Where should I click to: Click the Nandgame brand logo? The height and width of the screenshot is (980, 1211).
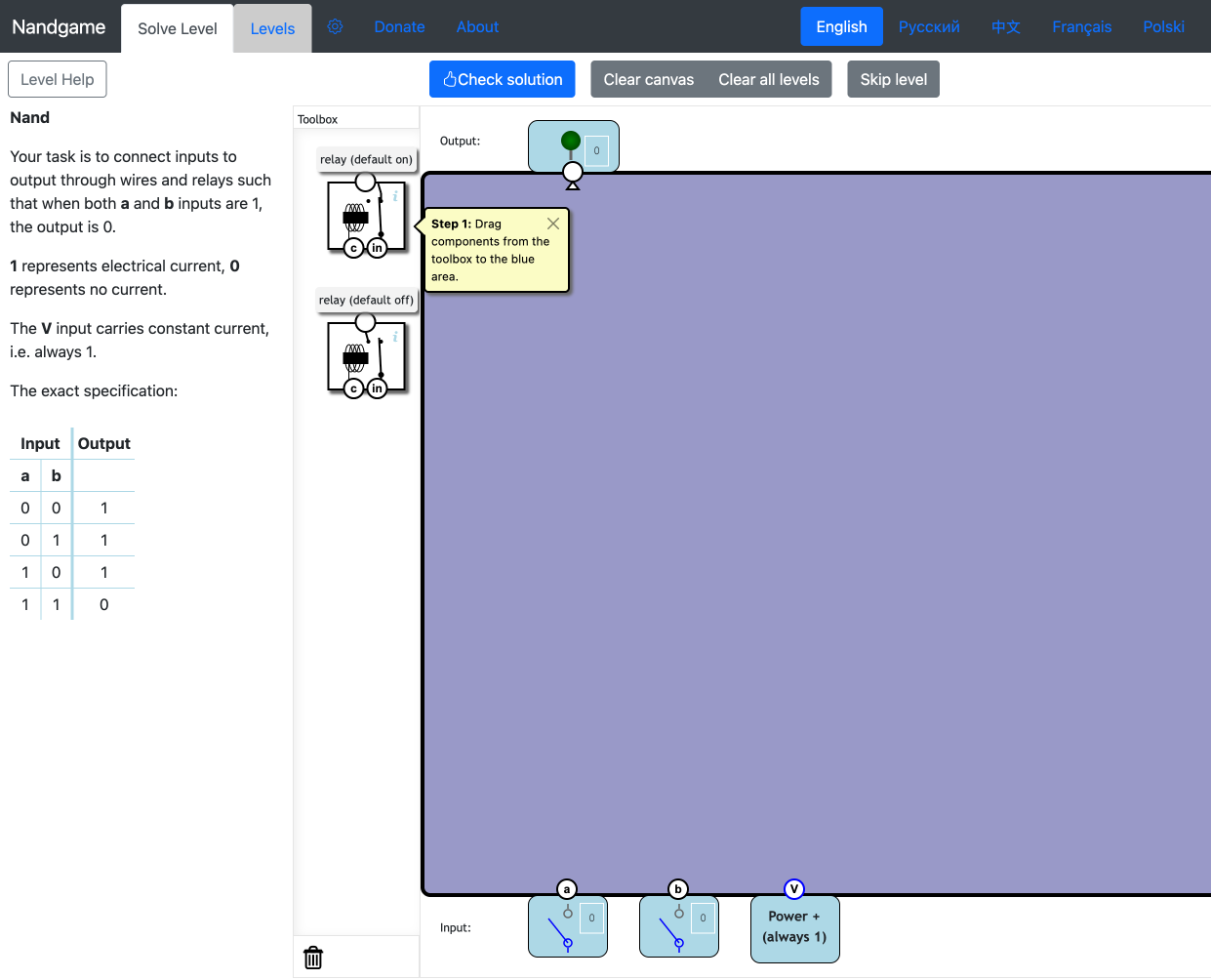click(59, 27)
